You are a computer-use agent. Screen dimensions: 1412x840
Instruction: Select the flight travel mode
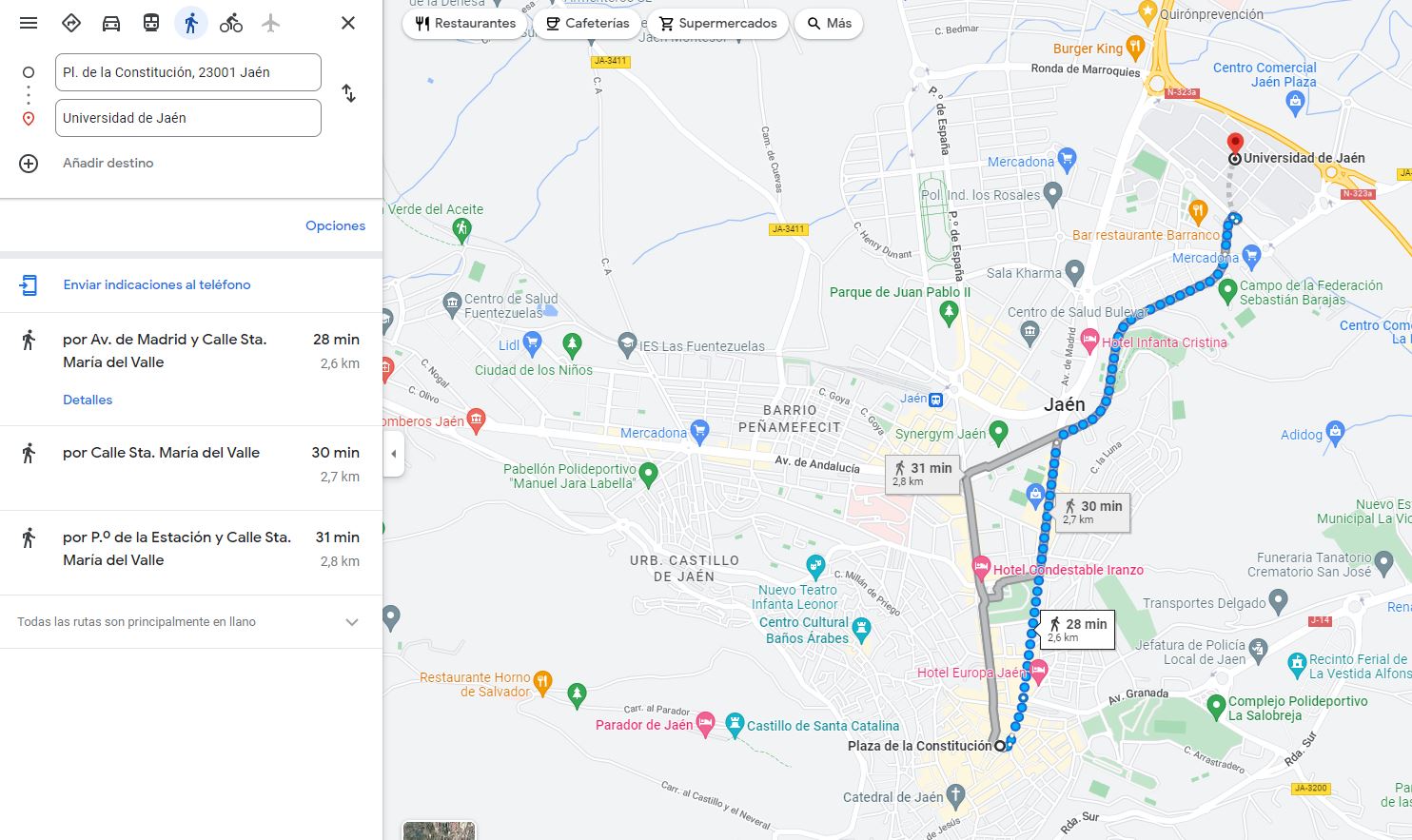(x=271, y=23)
